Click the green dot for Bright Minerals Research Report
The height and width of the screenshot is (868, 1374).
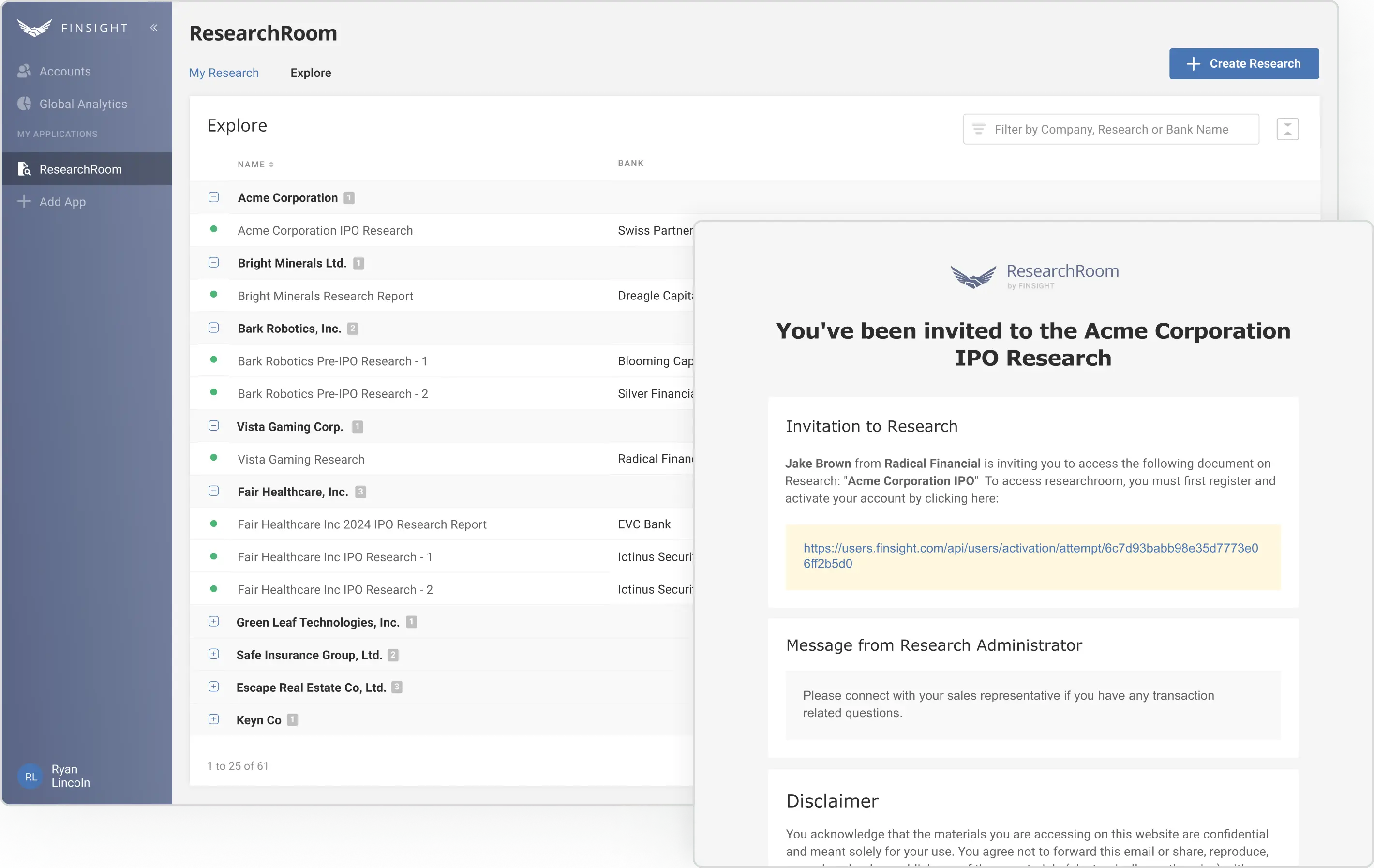click(213, 295)
